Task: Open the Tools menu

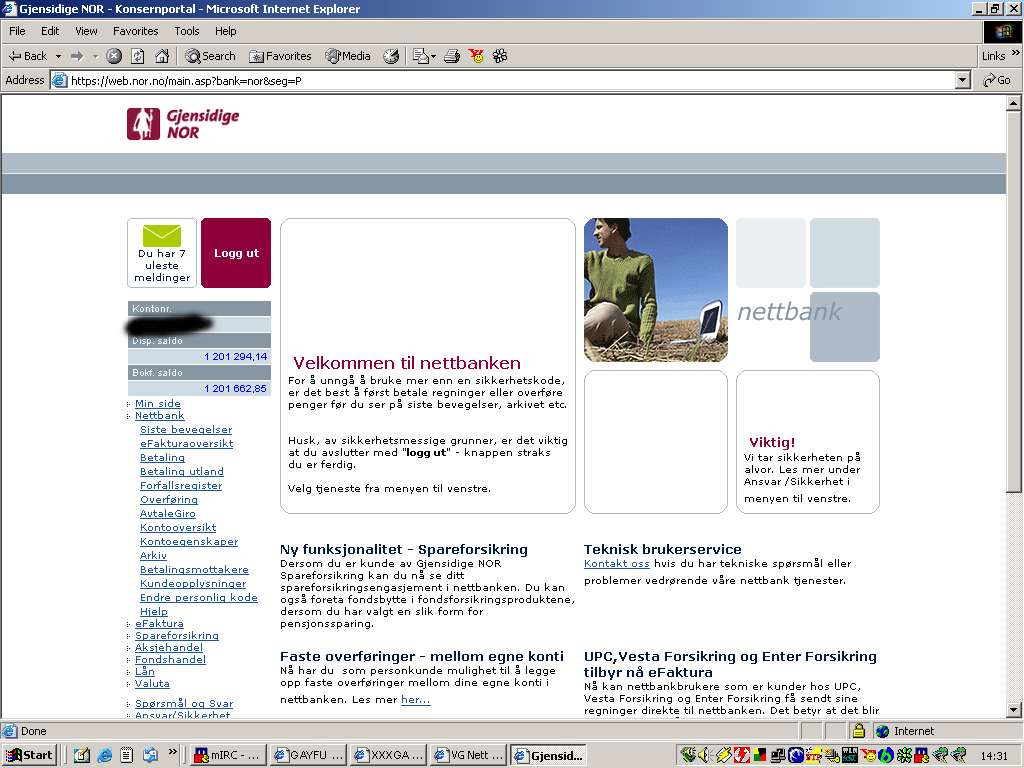Action: coord(187,31)
